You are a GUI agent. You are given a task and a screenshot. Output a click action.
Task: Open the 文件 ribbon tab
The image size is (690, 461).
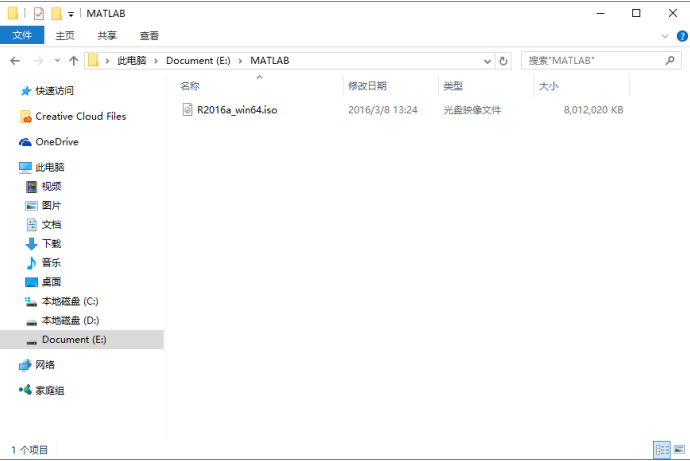(x=22, y=35)
